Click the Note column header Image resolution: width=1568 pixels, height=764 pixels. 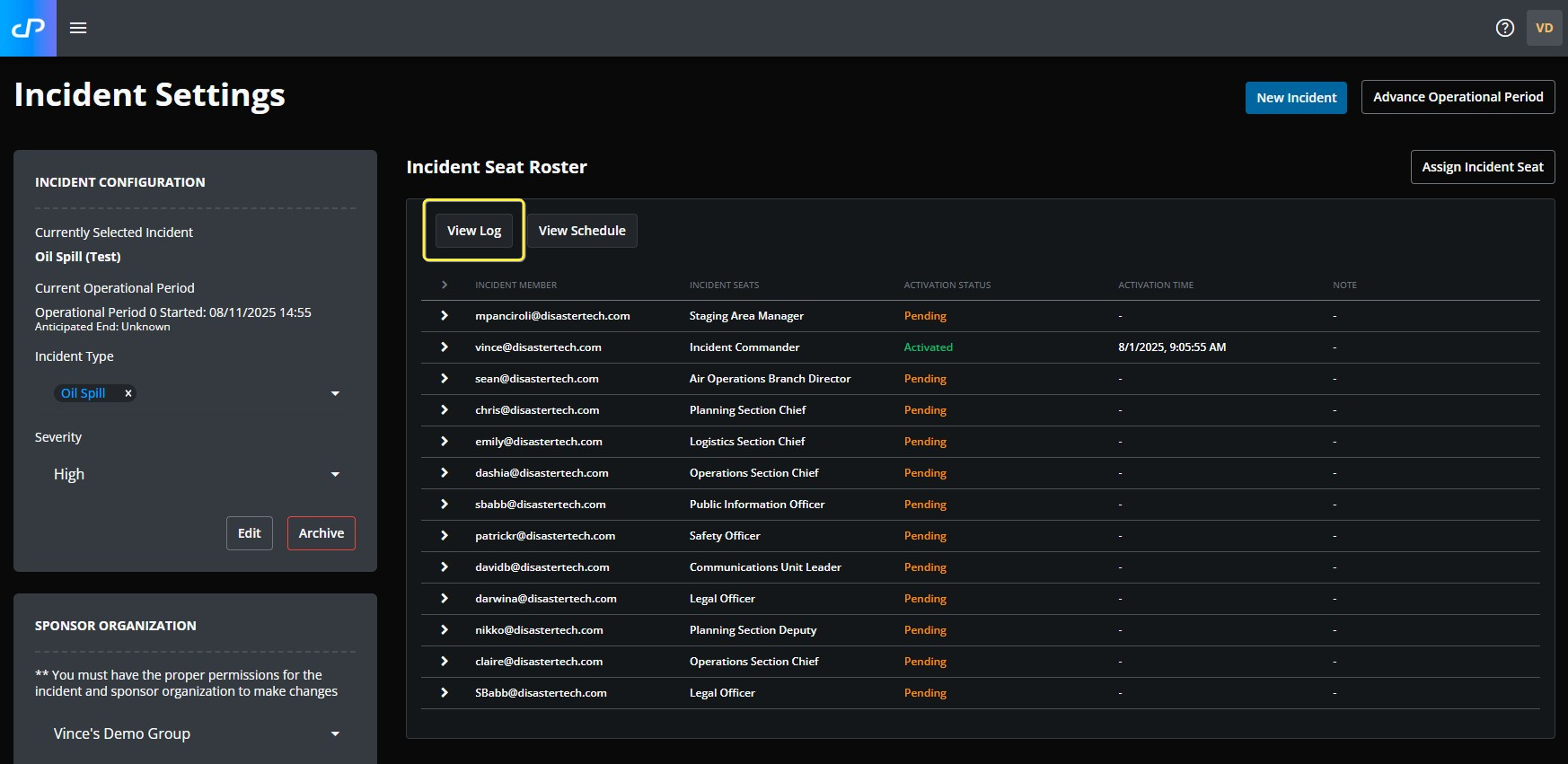tap(1344, 285)
